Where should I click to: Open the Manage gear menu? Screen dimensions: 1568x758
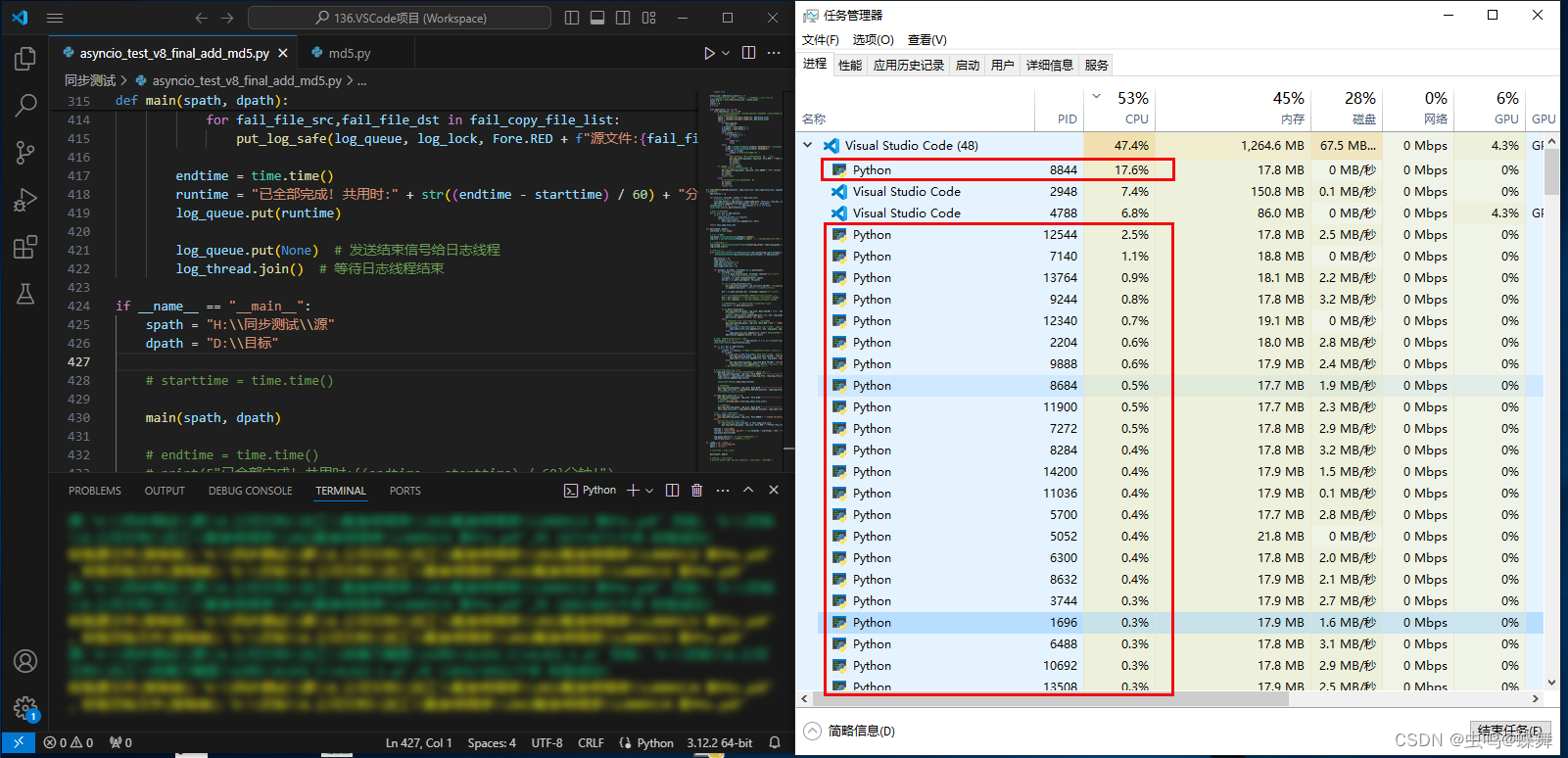pyautogui.click(x=25, y=708)
